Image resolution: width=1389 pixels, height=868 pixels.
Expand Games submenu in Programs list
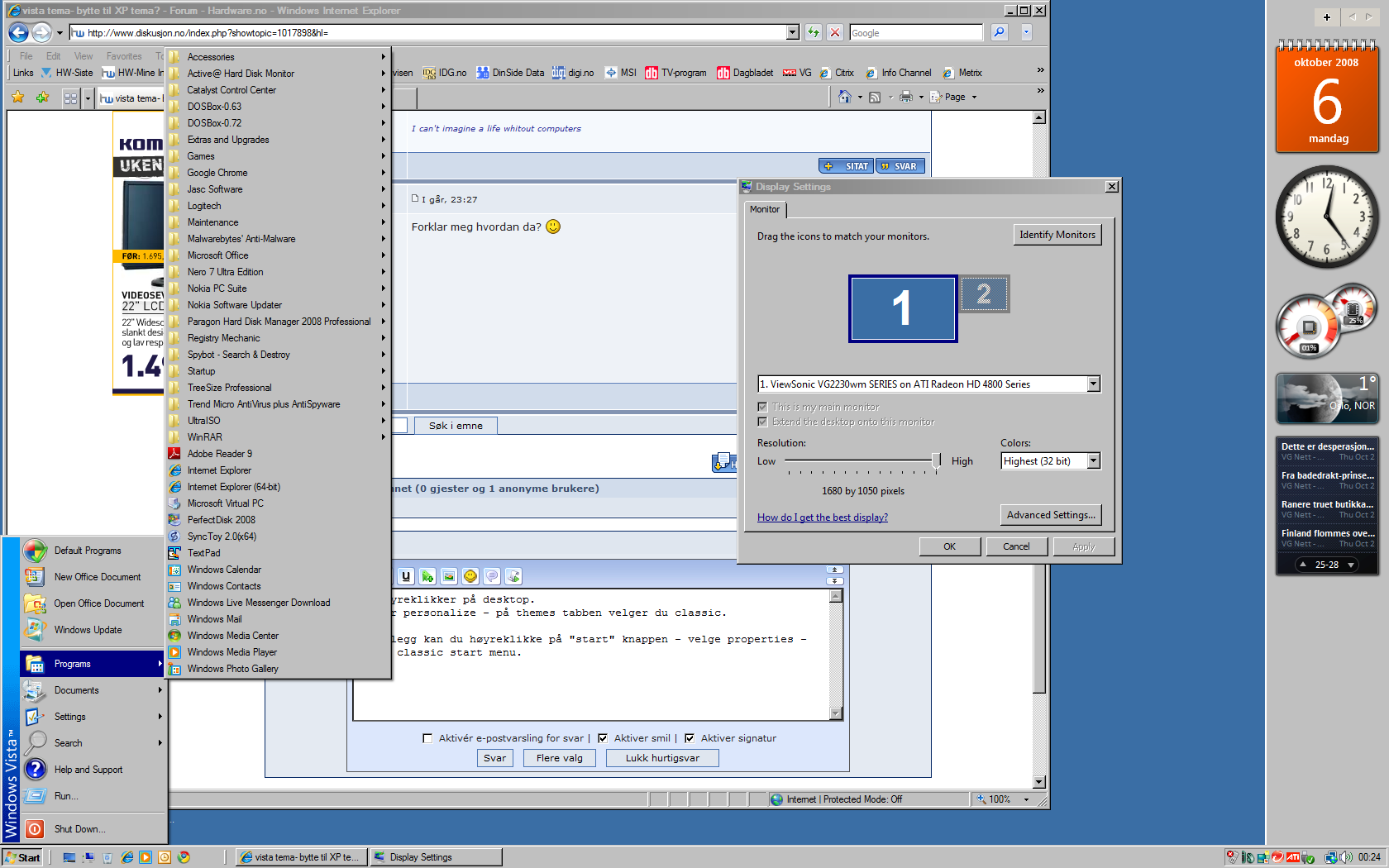click(x=278, y=156)
